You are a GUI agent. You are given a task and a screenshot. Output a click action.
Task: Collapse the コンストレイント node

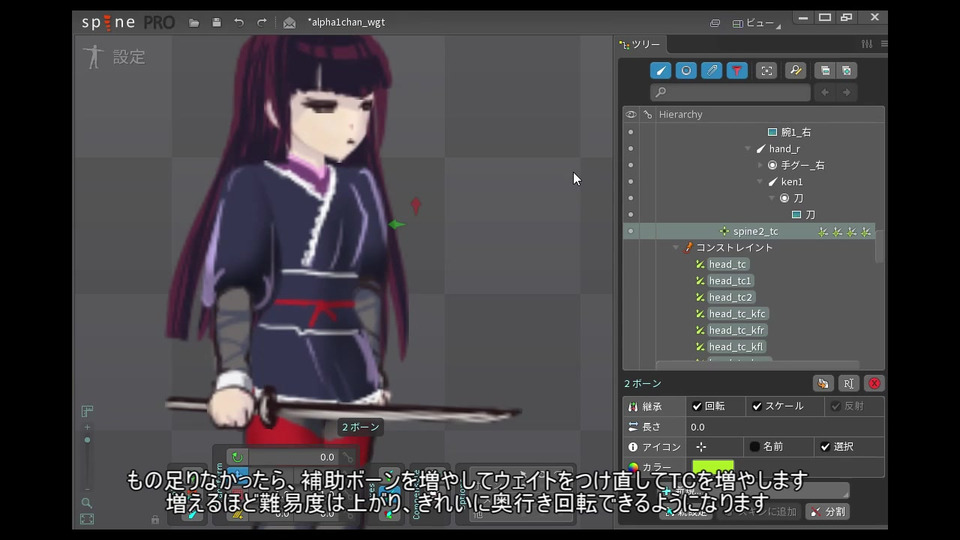[675, 248]
